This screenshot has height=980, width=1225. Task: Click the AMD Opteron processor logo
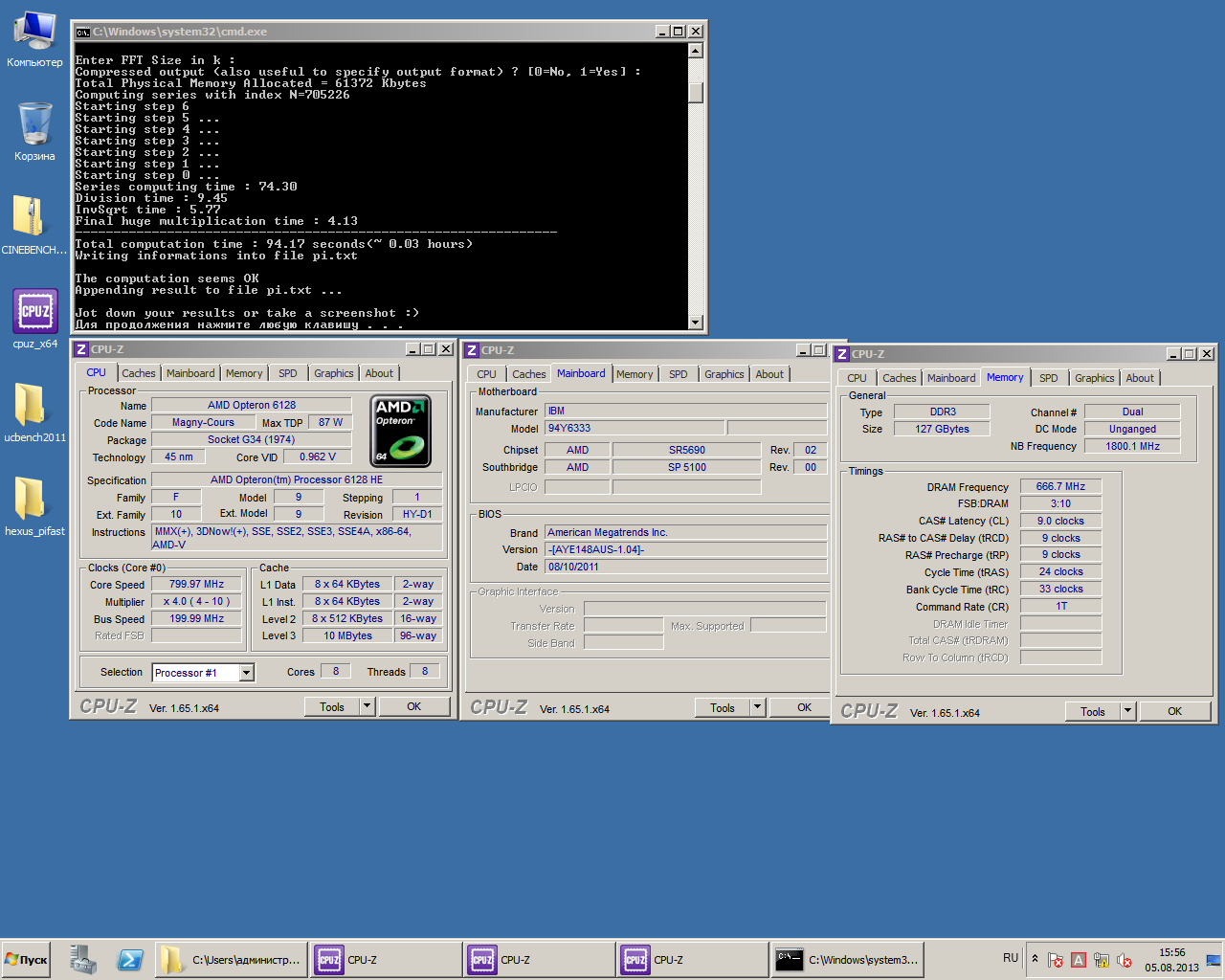[401, 431]
